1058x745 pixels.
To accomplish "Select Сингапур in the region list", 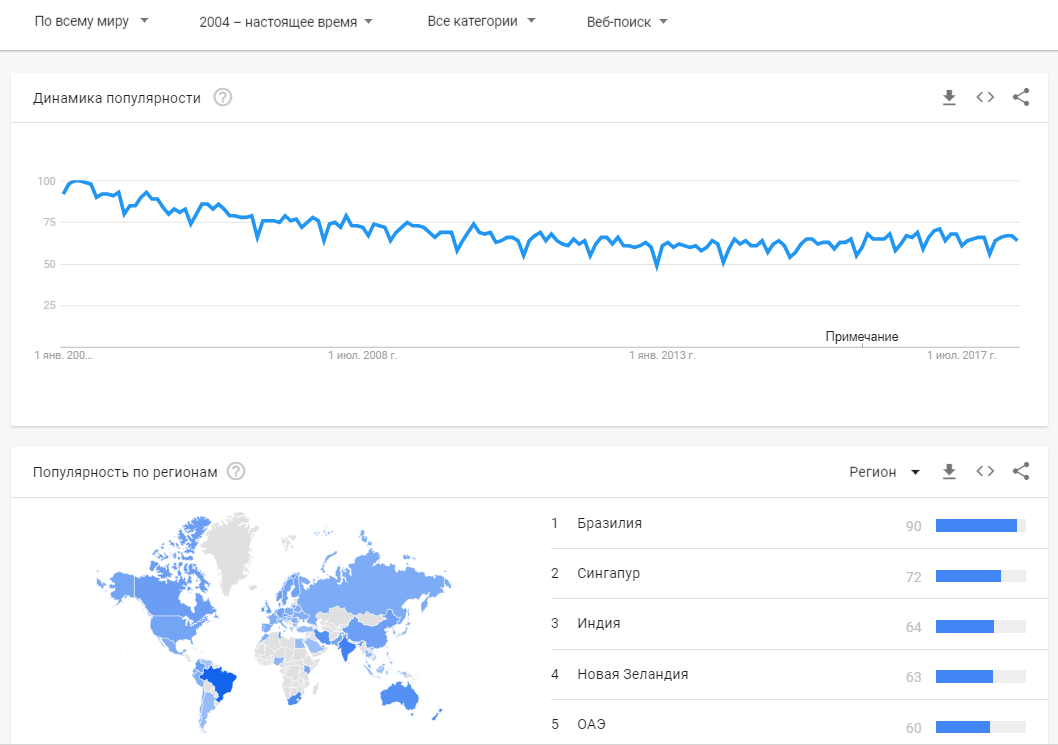I will click(608, 574).
